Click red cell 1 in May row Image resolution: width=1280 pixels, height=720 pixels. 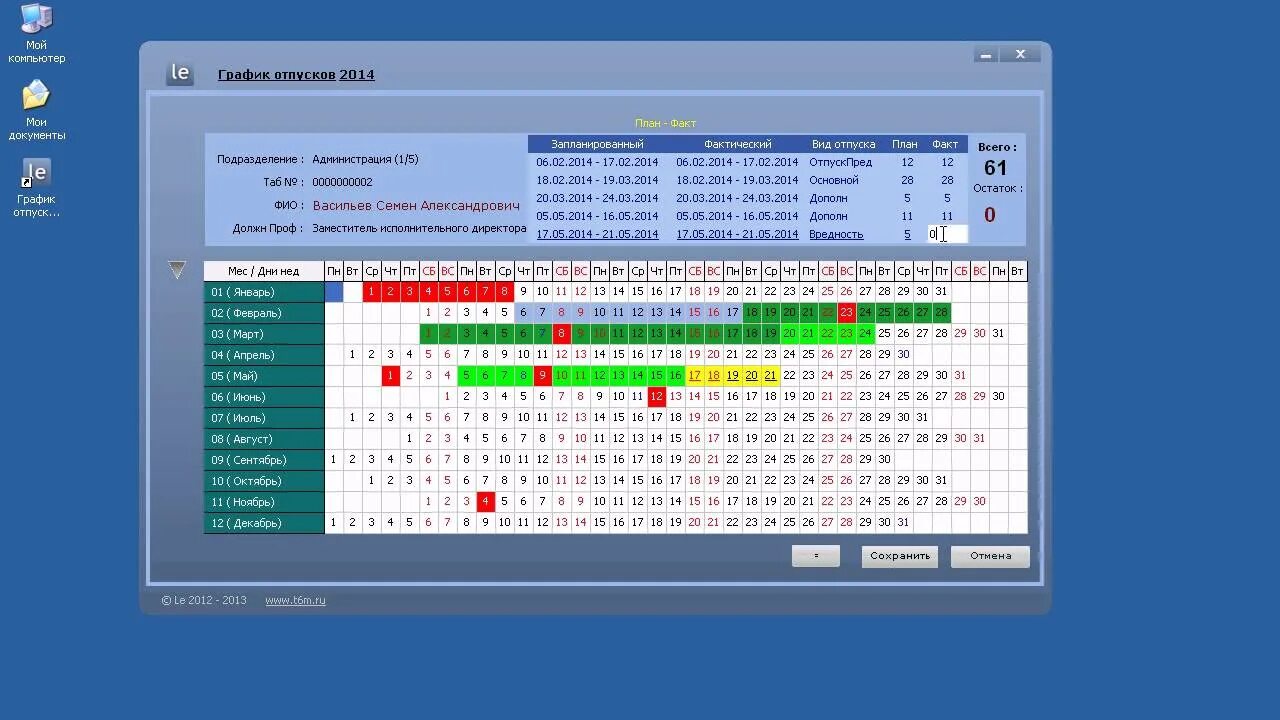point(390,376)
